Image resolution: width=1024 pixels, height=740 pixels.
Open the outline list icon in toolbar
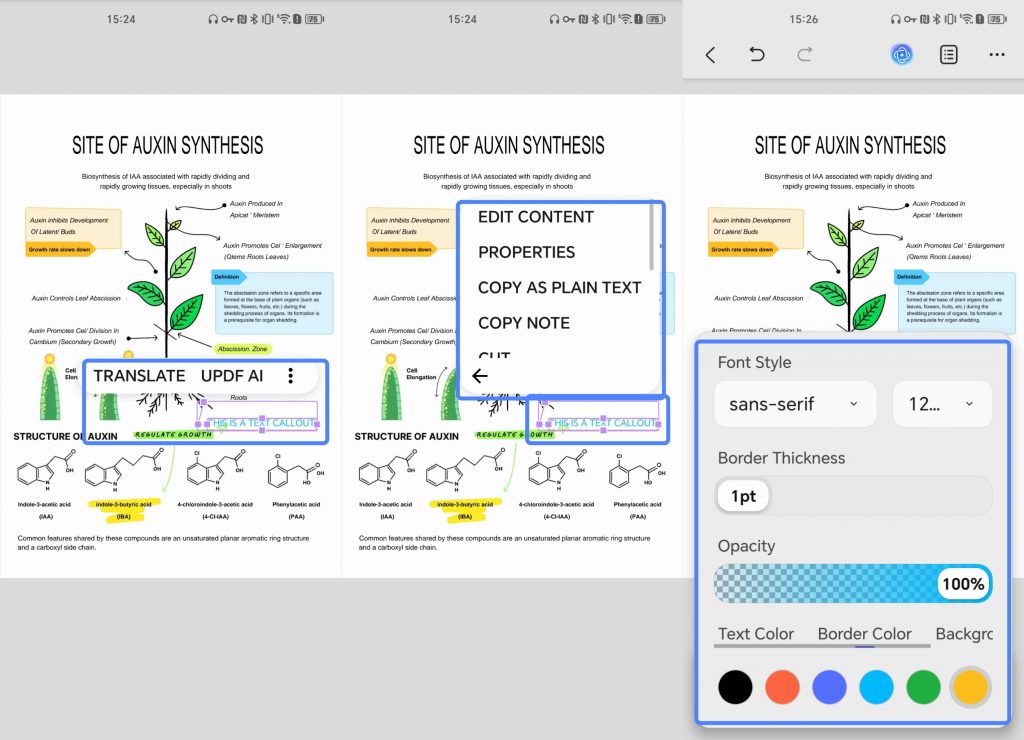[x=949, y=55]
